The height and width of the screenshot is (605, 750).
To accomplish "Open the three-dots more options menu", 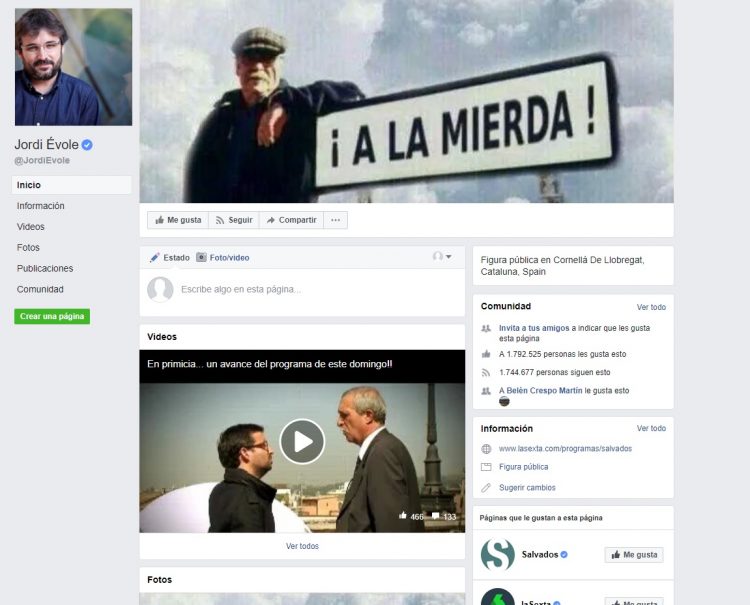I will tap(336, 220).
